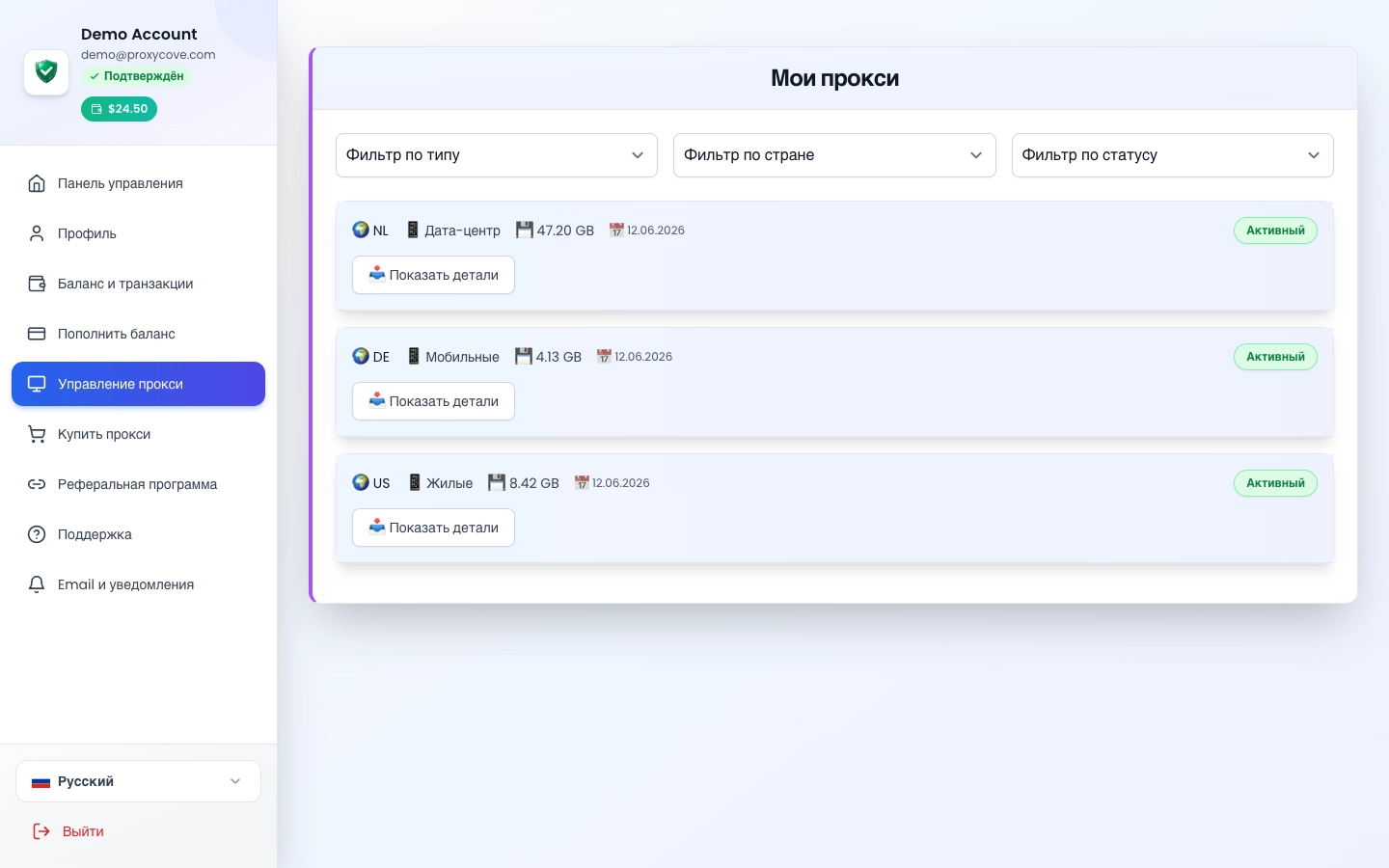Select Управление прокси menu item
Image resolution: width=1389 pixels, height=868 pixels.
(138, 384)
